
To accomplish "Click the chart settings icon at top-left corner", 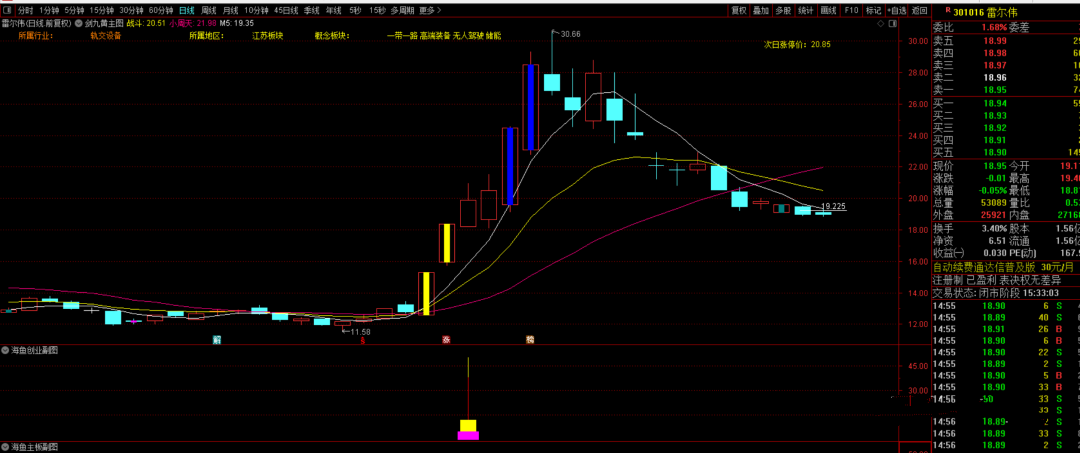I will point(7,10).
